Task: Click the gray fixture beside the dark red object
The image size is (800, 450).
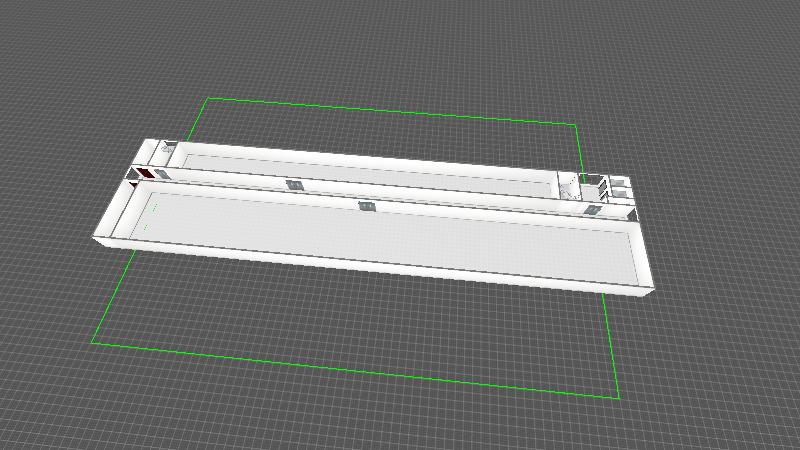Action: coord(161,176)
